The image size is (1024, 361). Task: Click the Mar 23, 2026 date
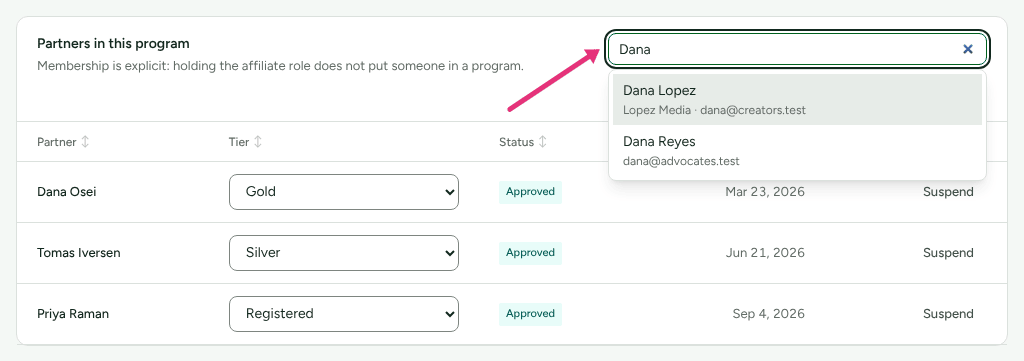[x=765, y=192]
